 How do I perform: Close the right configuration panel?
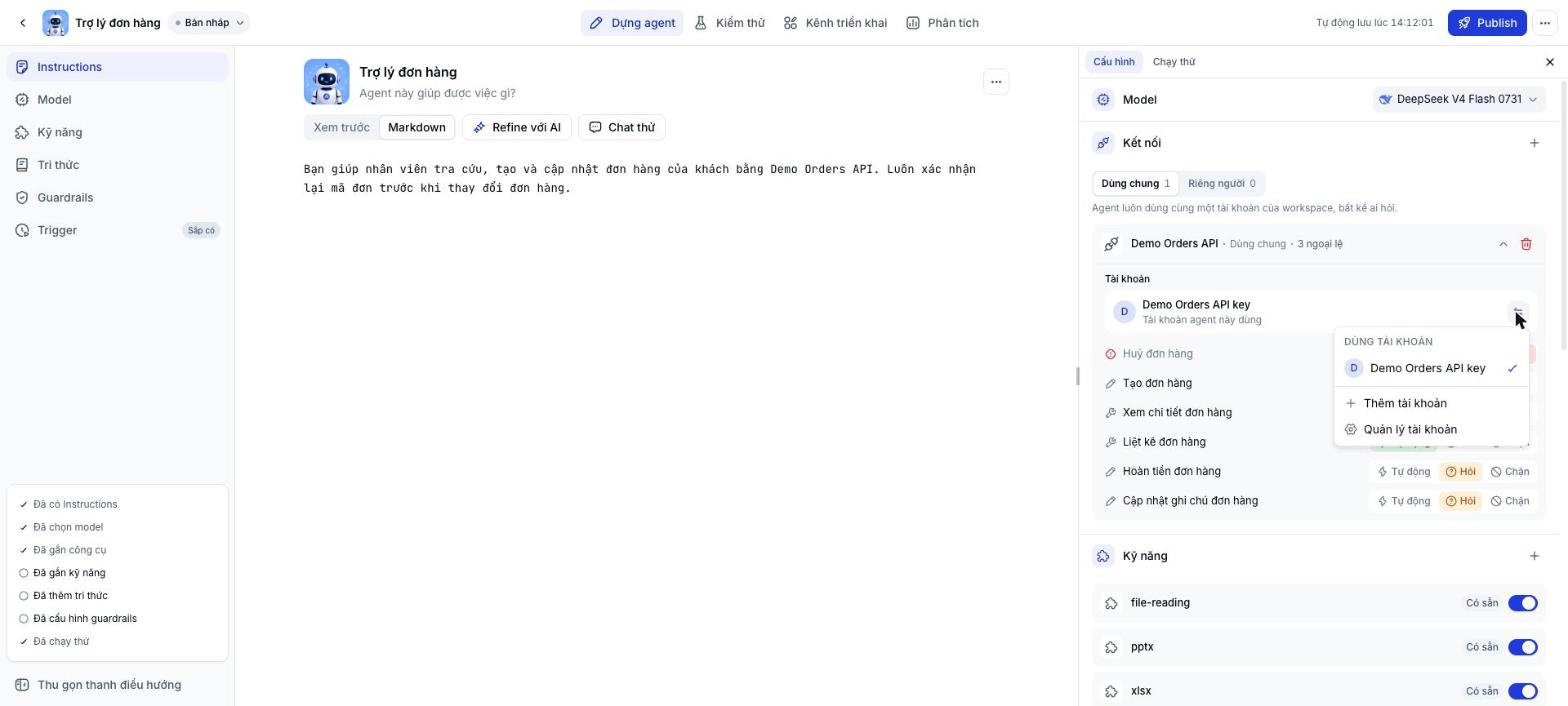1550,62
